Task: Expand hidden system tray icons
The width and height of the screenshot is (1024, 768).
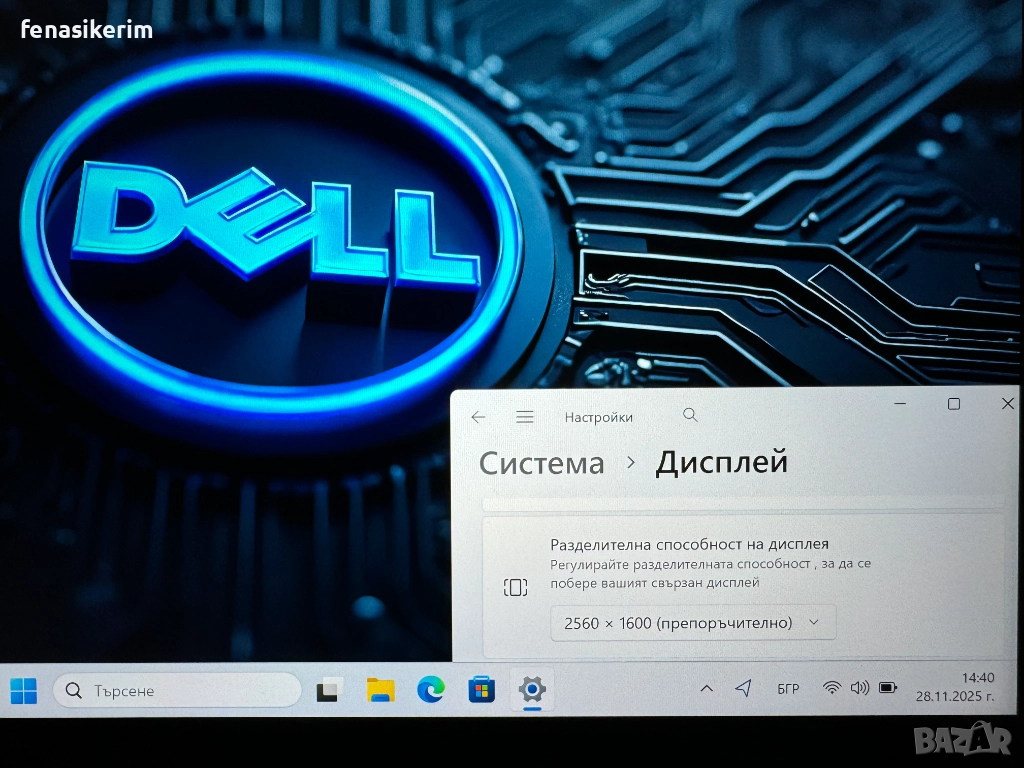Action: coord(706,688)
